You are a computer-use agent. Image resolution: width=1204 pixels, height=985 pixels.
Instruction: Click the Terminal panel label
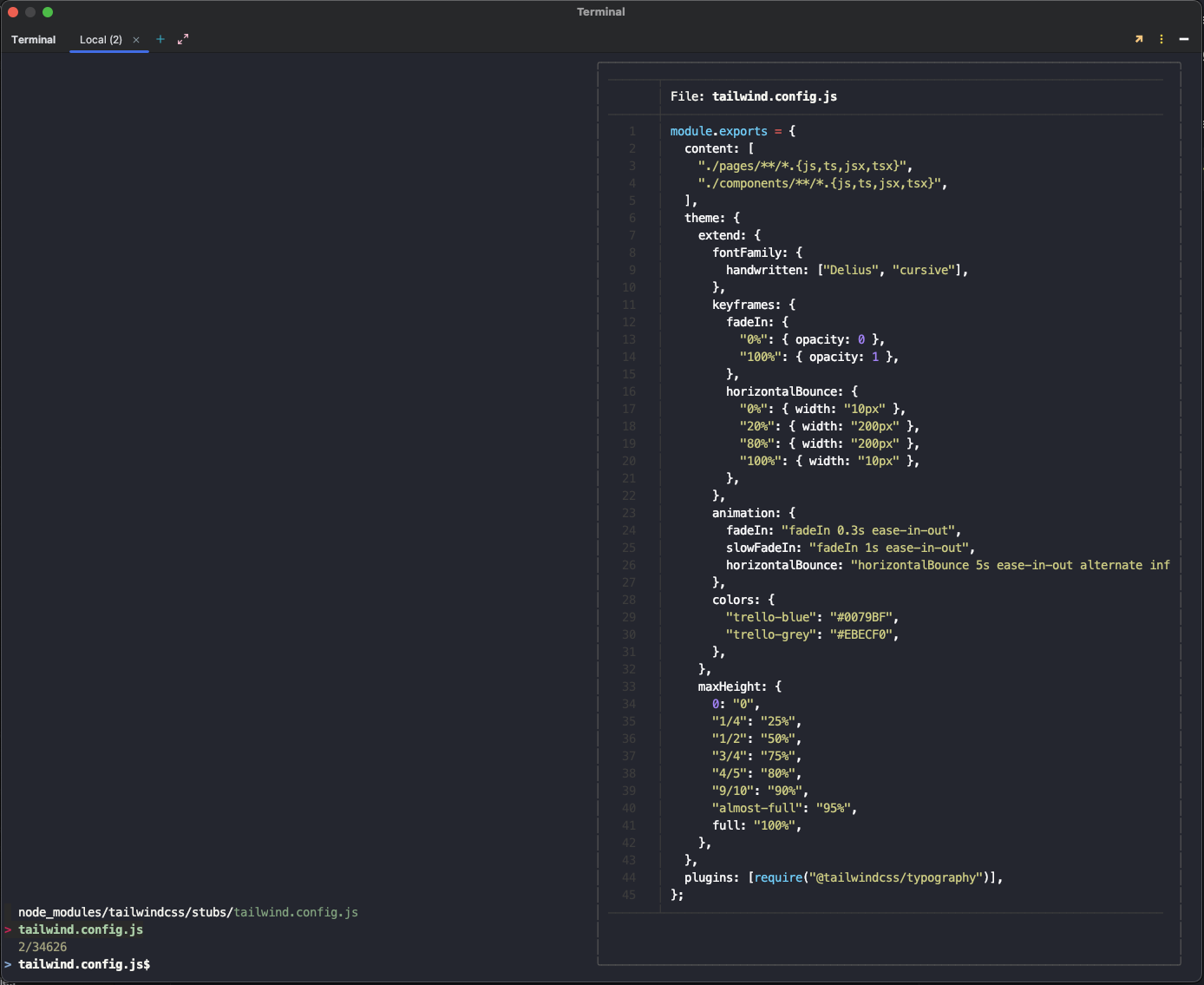34,40
